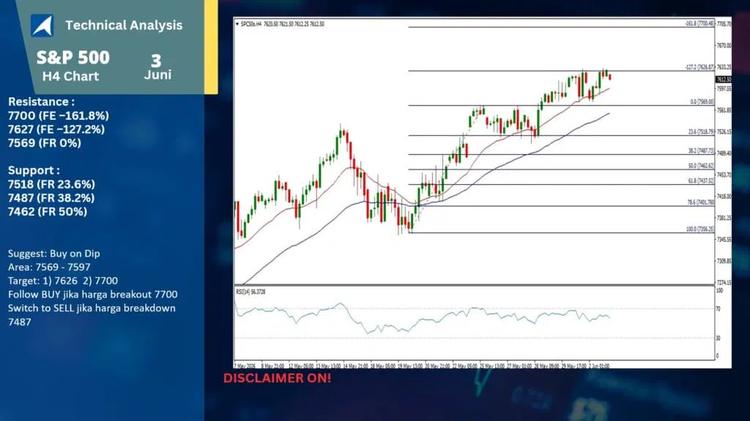Select resistance line '7627 (FE −127.2%)'
750x421 pixels.
56,129
